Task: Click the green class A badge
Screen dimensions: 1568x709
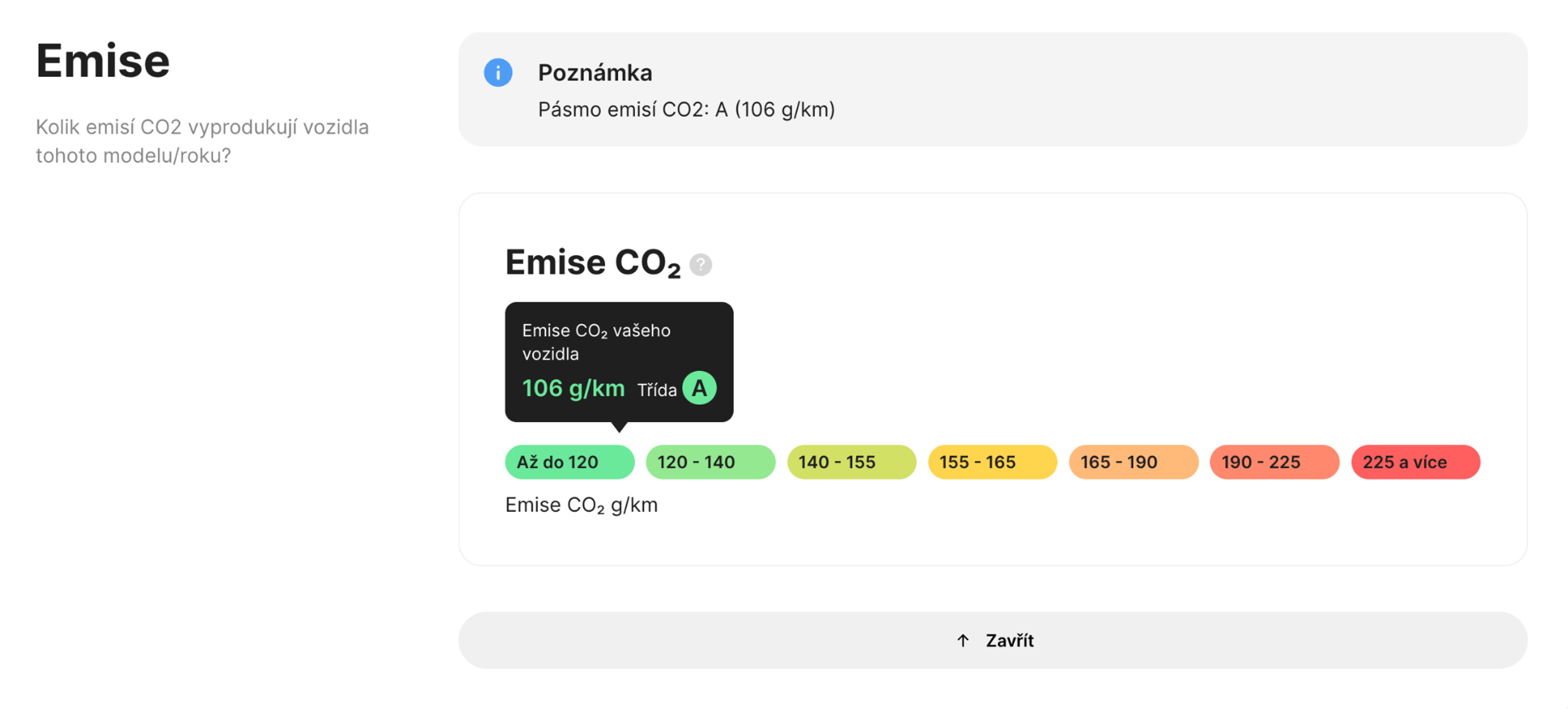Action: pyautogui.click(x=700, y=388)
